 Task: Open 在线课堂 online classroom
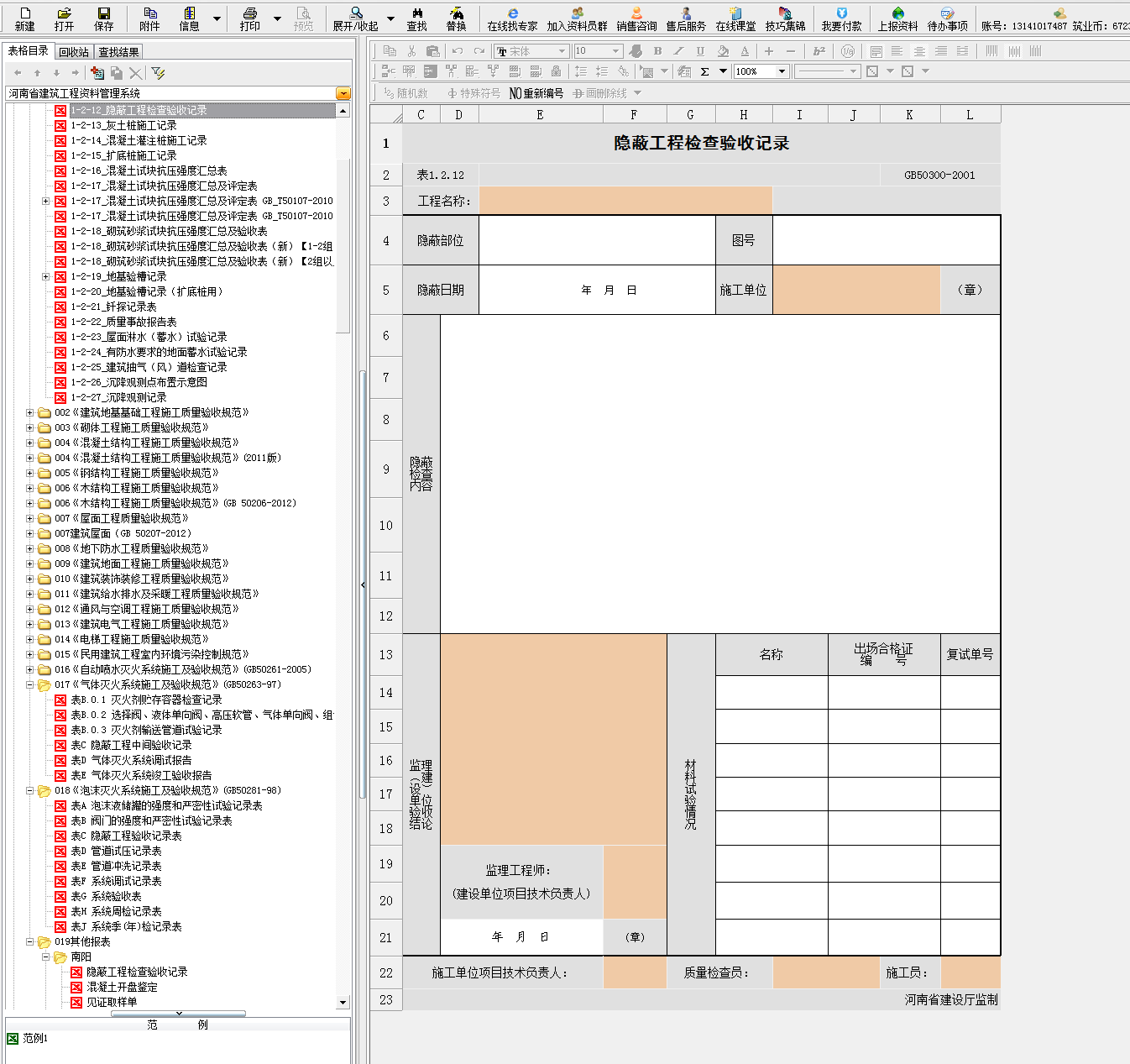pyautogui.click(x=735, y=18)
